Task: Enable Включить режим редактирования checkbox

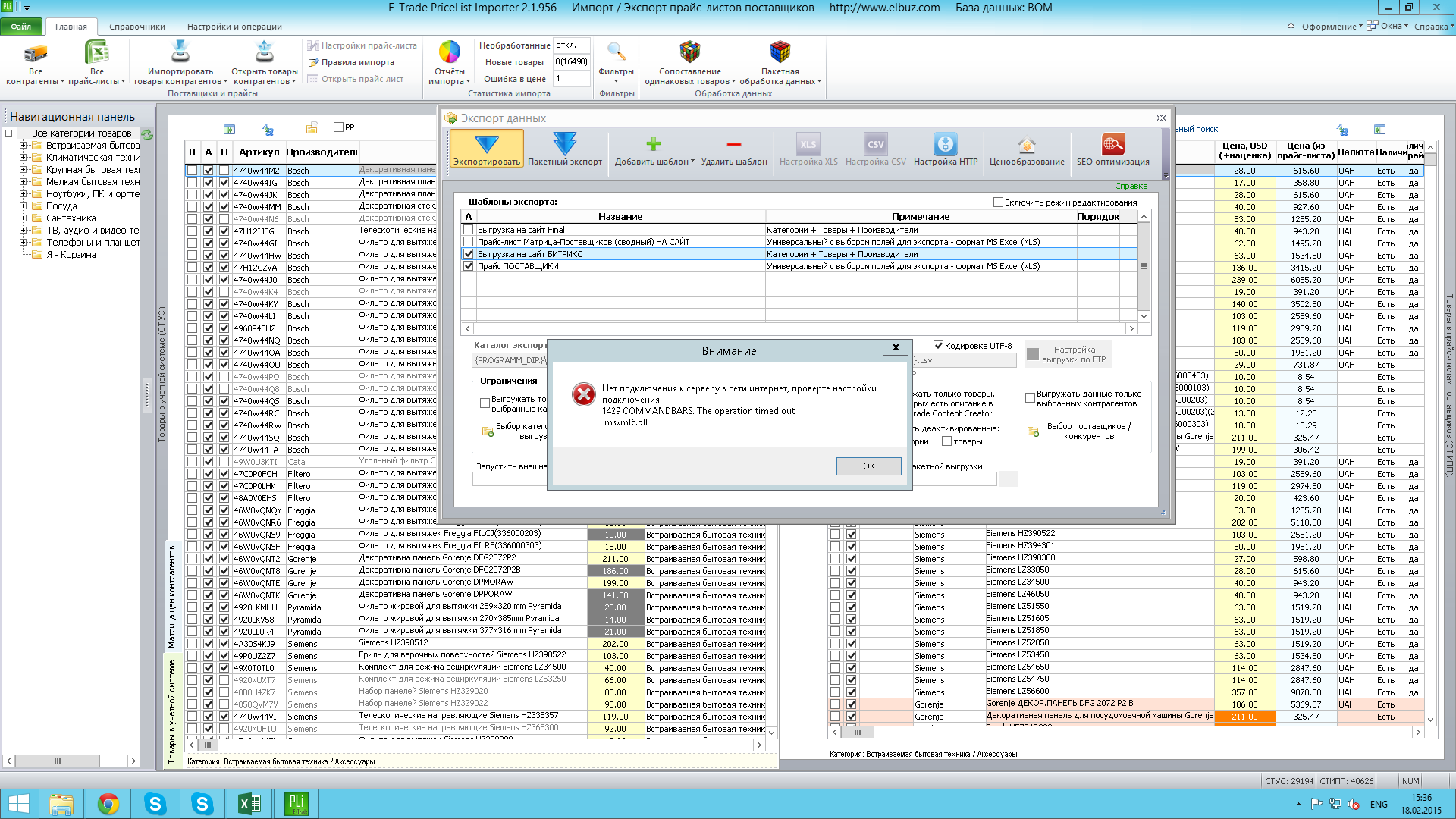Action: pos(998,202)
